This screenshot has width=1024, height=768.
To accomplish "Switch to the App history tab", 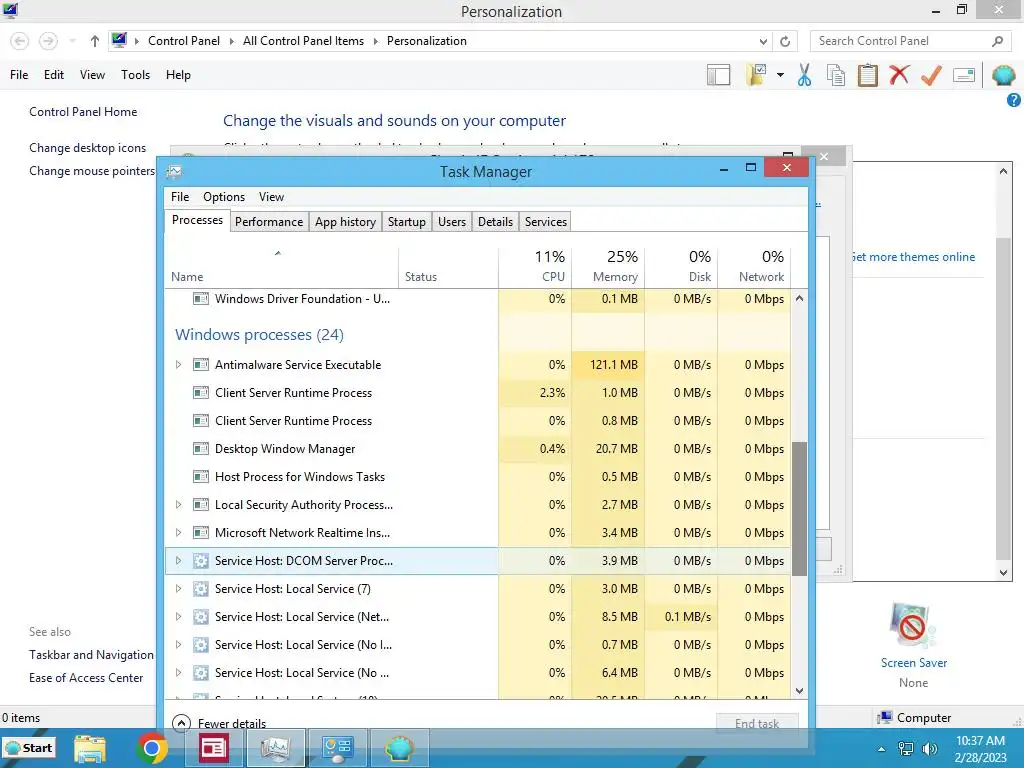I will point(345,222).
